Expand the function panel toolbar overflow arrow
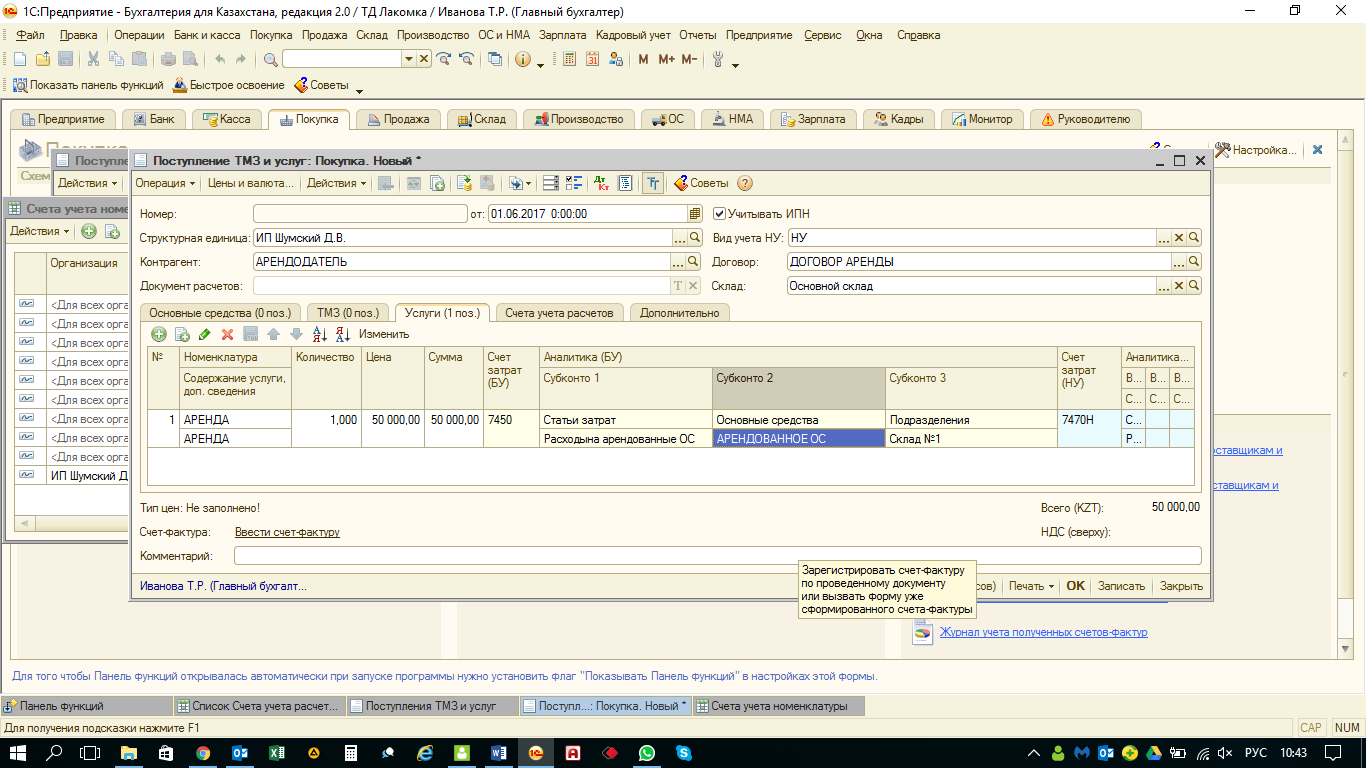Viewport: 1366px width, 768px height. click(360, 91)
